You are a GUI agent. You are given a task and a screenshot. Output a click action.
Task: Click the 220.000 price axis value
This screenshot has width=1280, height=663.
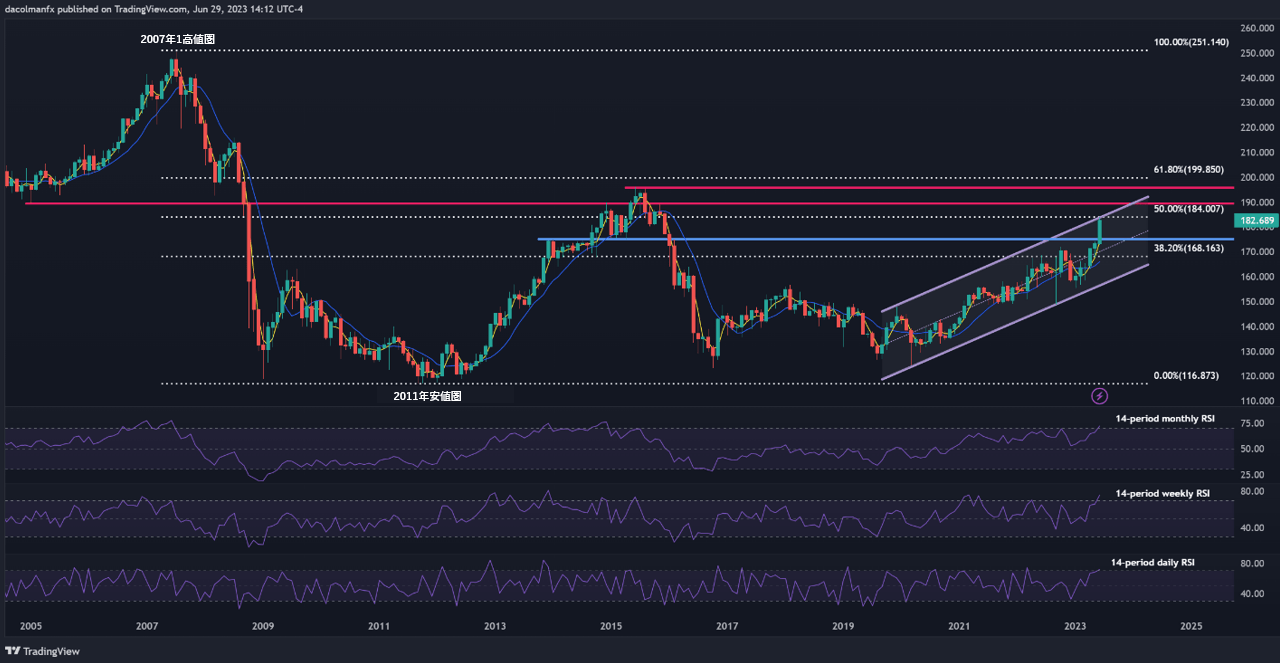click(1258, 128)
